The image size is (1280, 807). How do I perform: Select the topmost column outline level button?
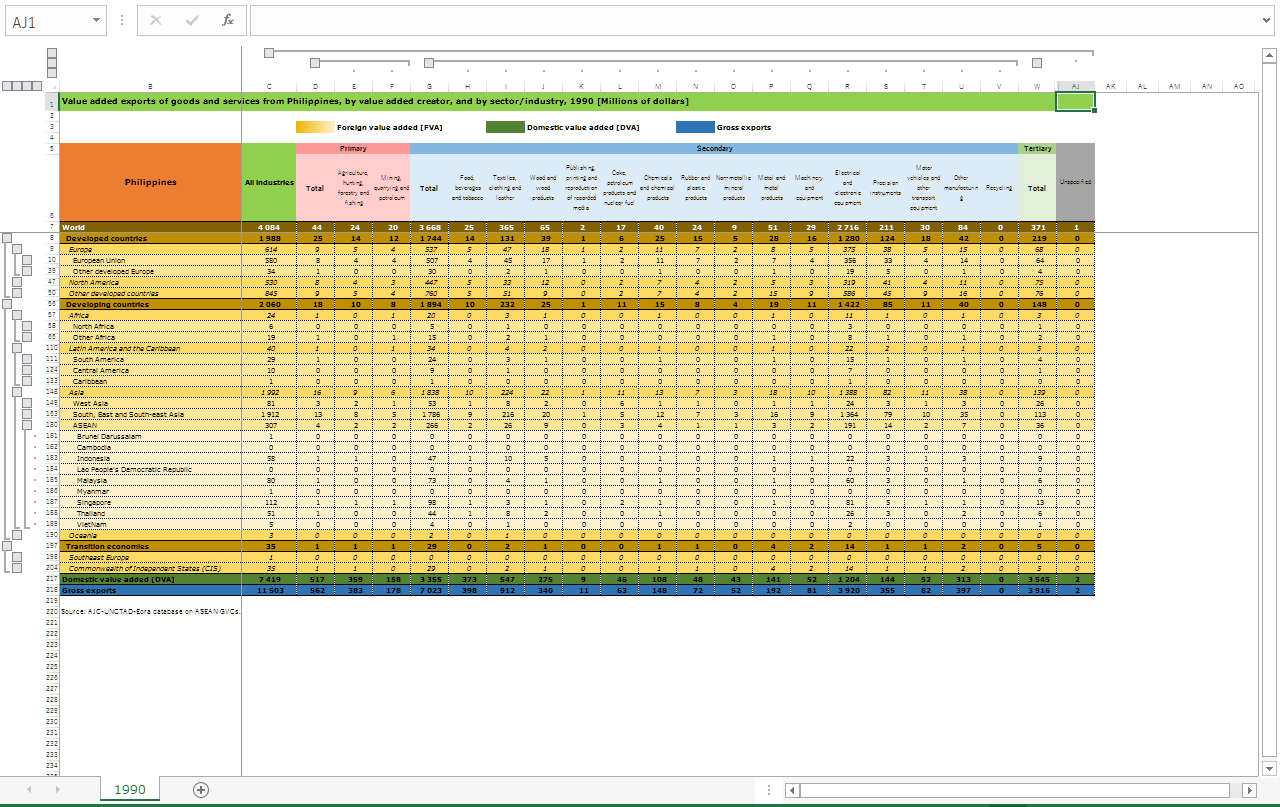tap(52, 52)
